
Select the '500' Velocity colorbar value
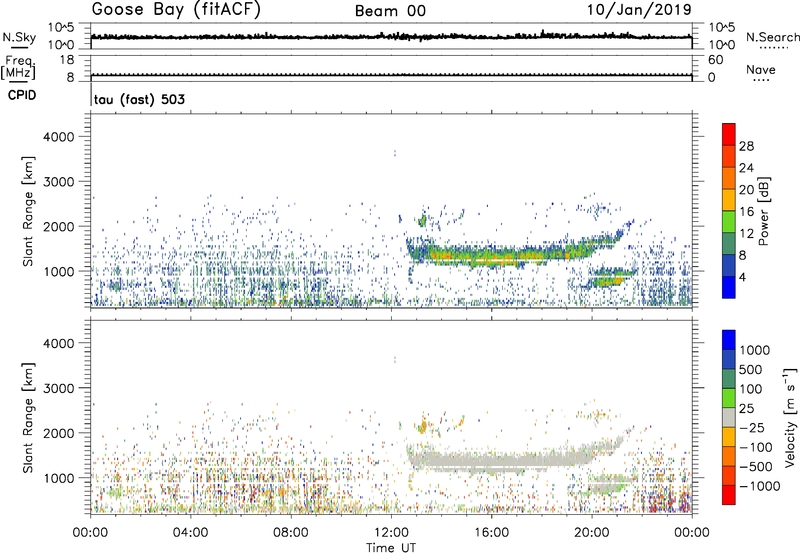(751, 370)
